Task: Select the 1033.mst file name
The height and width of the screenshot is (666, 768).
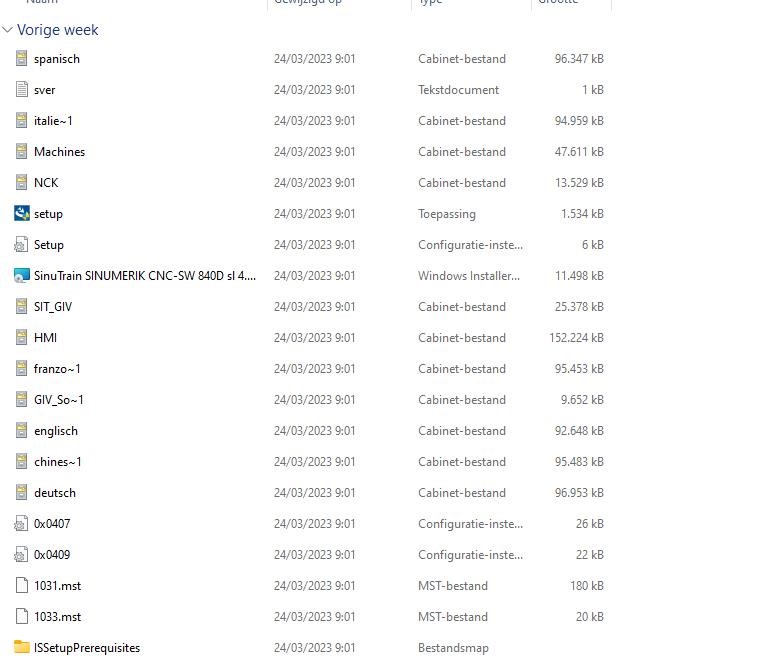Action: (x=57, y=617)
